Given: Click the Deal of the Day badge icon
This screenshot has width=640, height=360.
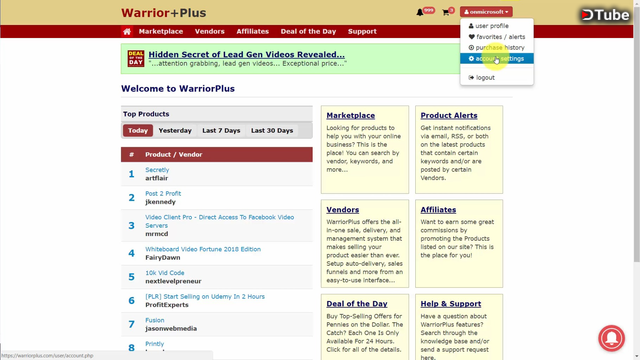Looking at the screenshot, I should tap(136, 58).
